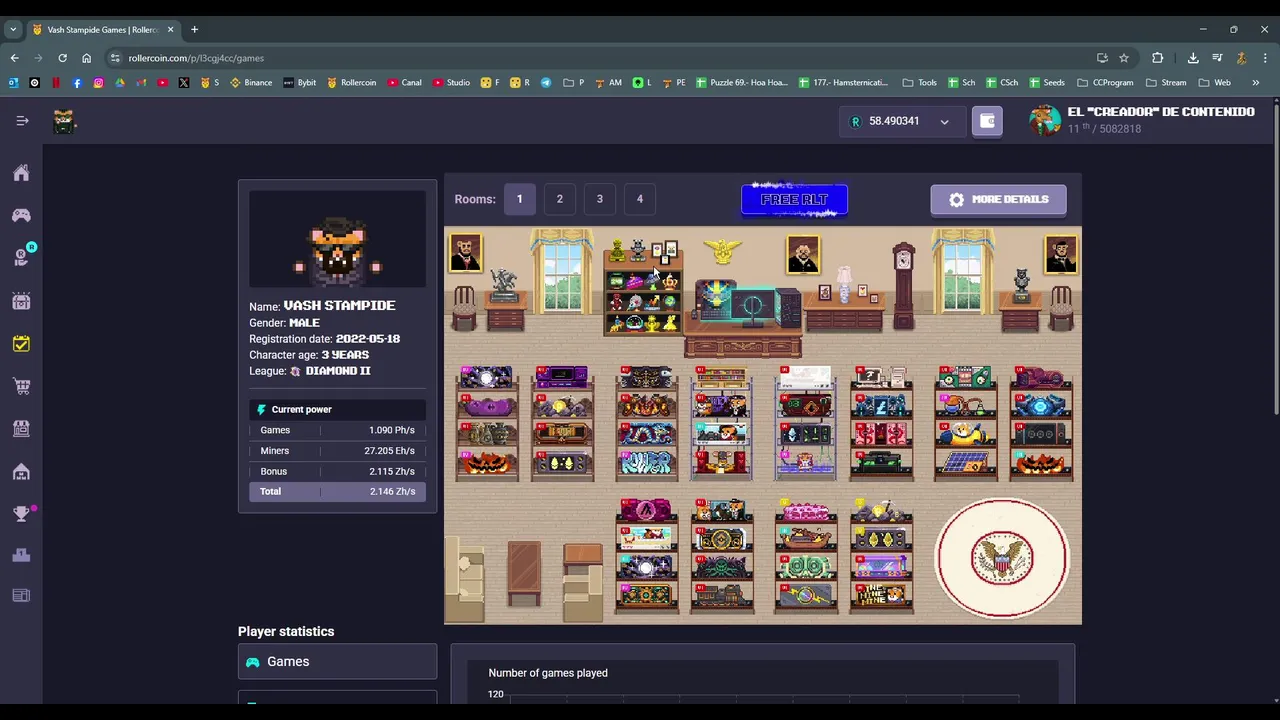Click the Bonus 2.115 Zh/s row
The height and width of the screenshot is (720, 1280).
click(x=337, y=471)
